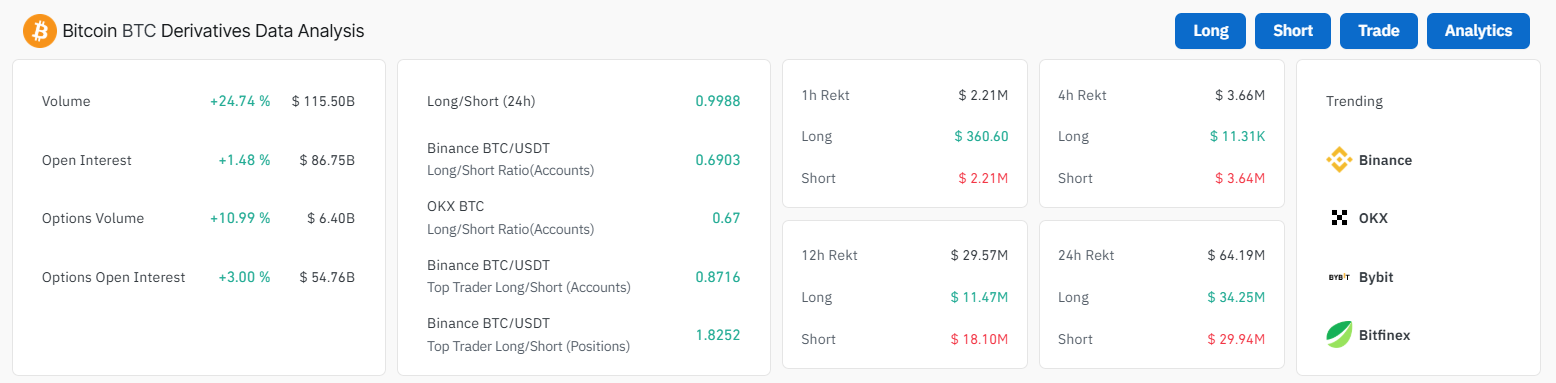Click the Binance trending exchange name

[x=1385, y=160]
